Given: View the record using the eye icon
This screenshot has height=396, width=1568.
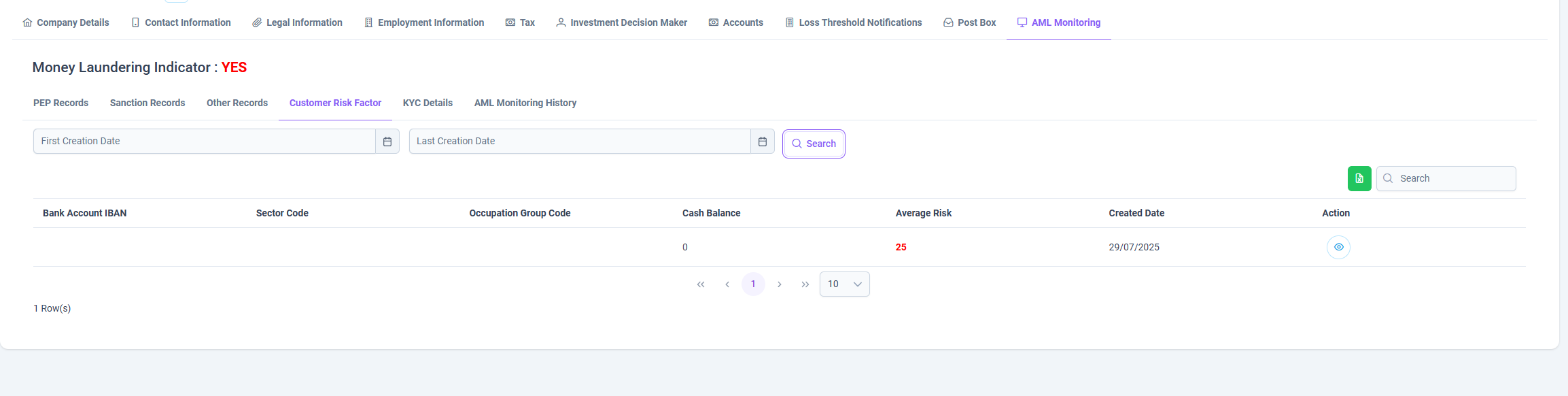Looking at the screenshot, I should click(1338, 247).
